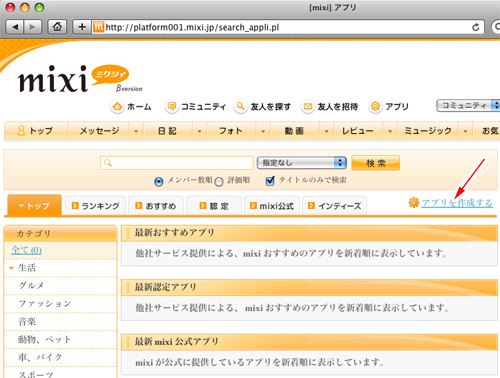Open the メッセージ menu item
Viewport: 500px width, 378px height.
[99, 131]
